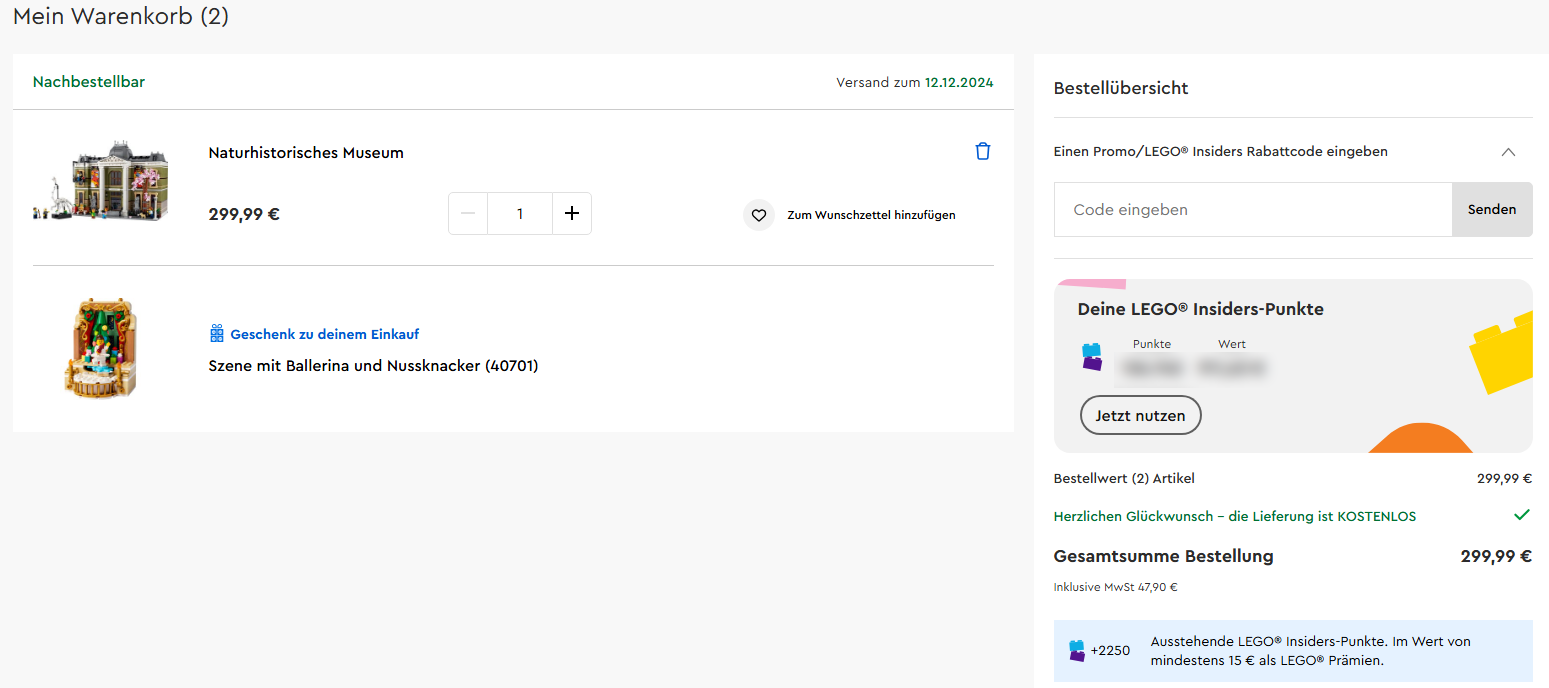Click the gift icon beside Geschenk zu deinem Einkauf
The width and height of the screenshot is (1549, 688).
coord(217,334)
